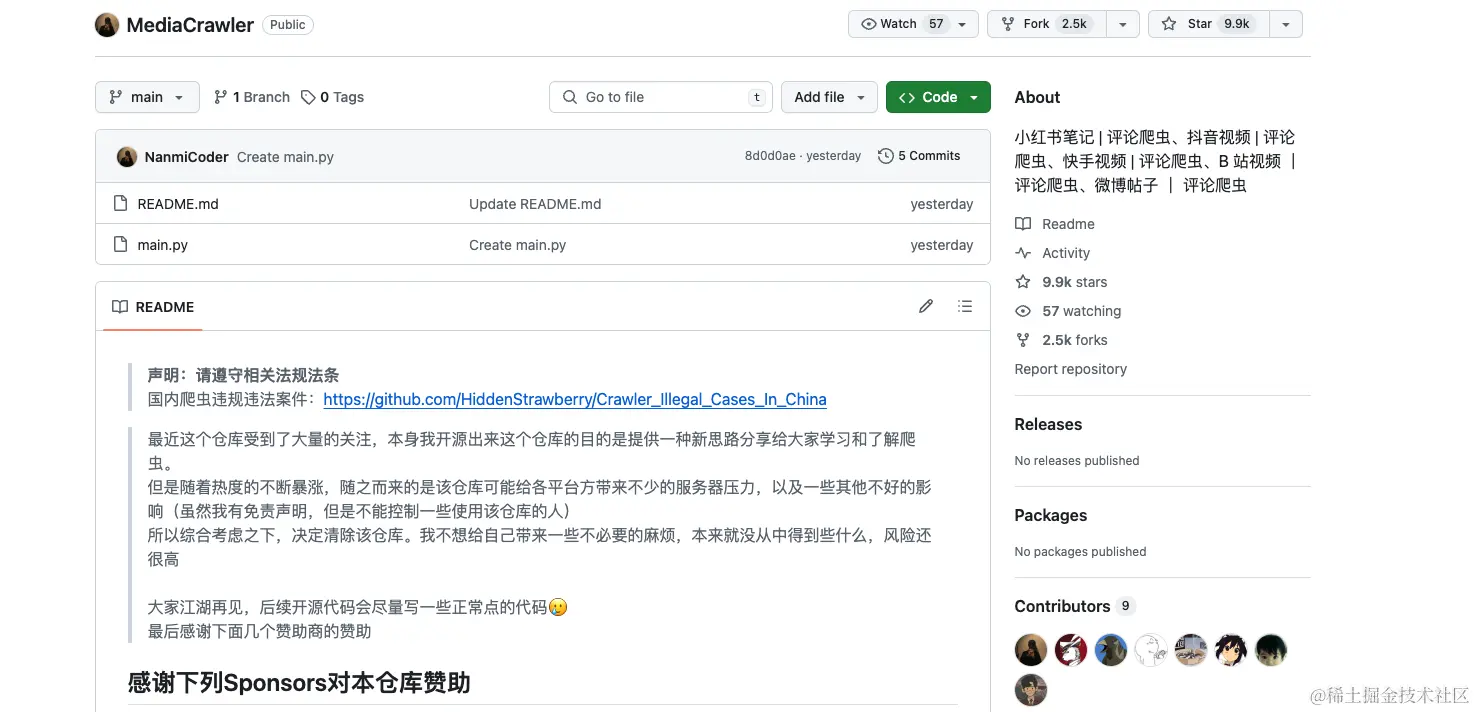Click the latest commit message Create main.py
Viewport: 1476px width, 712px height.
(285, 157)
